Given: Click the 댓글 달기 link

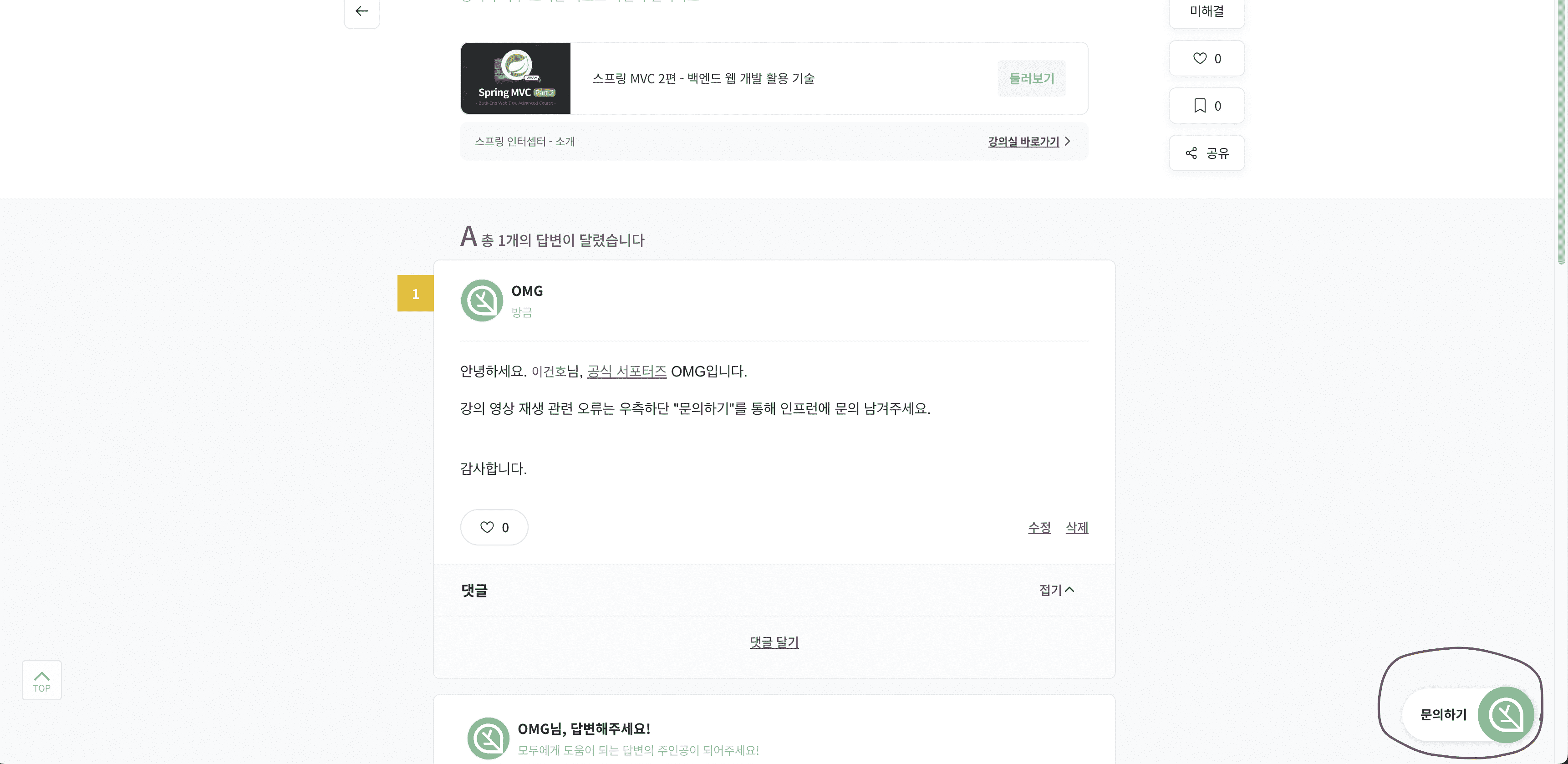Looking at the screenshot, I should 774,642.
